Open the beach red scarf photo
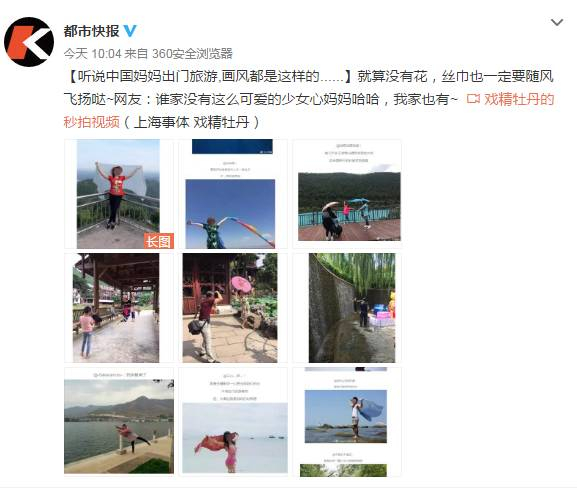The height and width of the screenshot is (493, 577). (x=233, y=422)
